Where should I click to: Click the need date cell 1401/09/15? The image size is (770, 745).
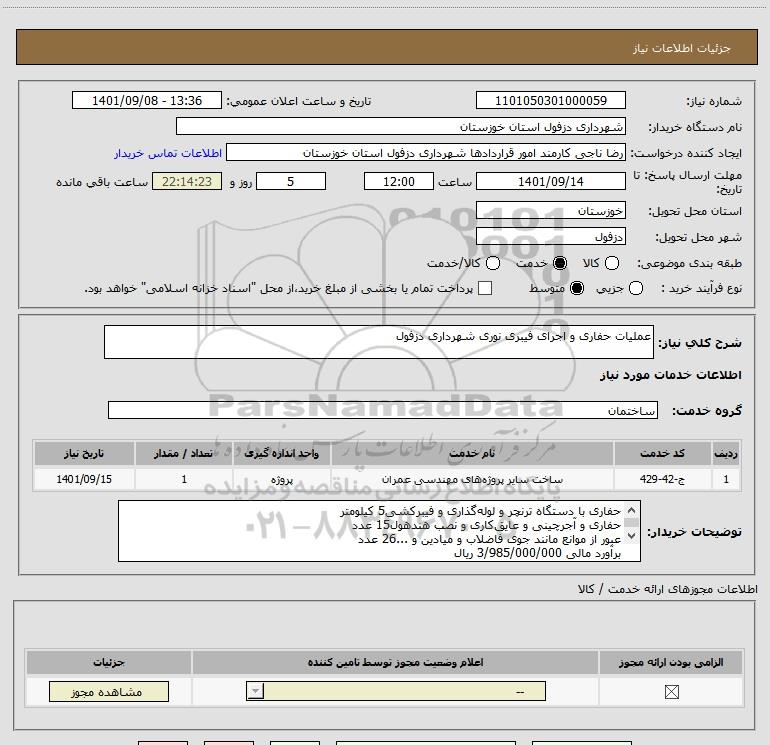coord(84,479)
